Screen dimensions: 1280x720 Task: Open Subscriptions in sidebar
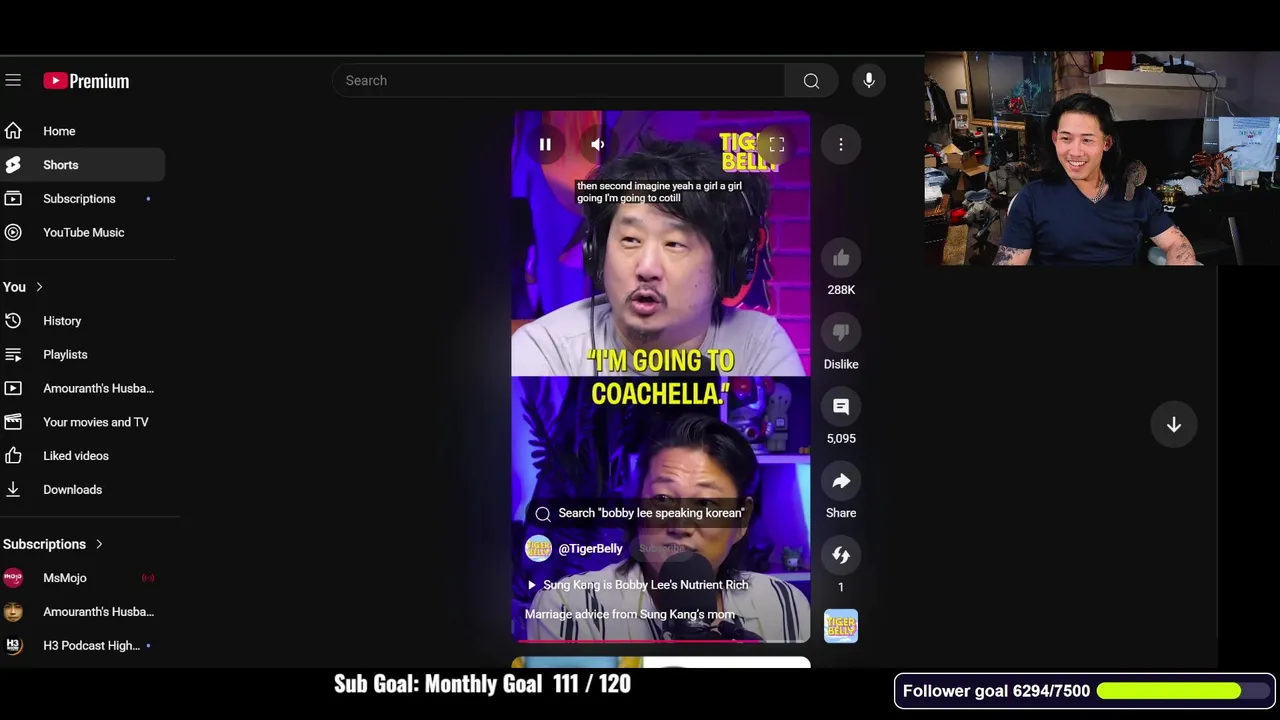83,199
